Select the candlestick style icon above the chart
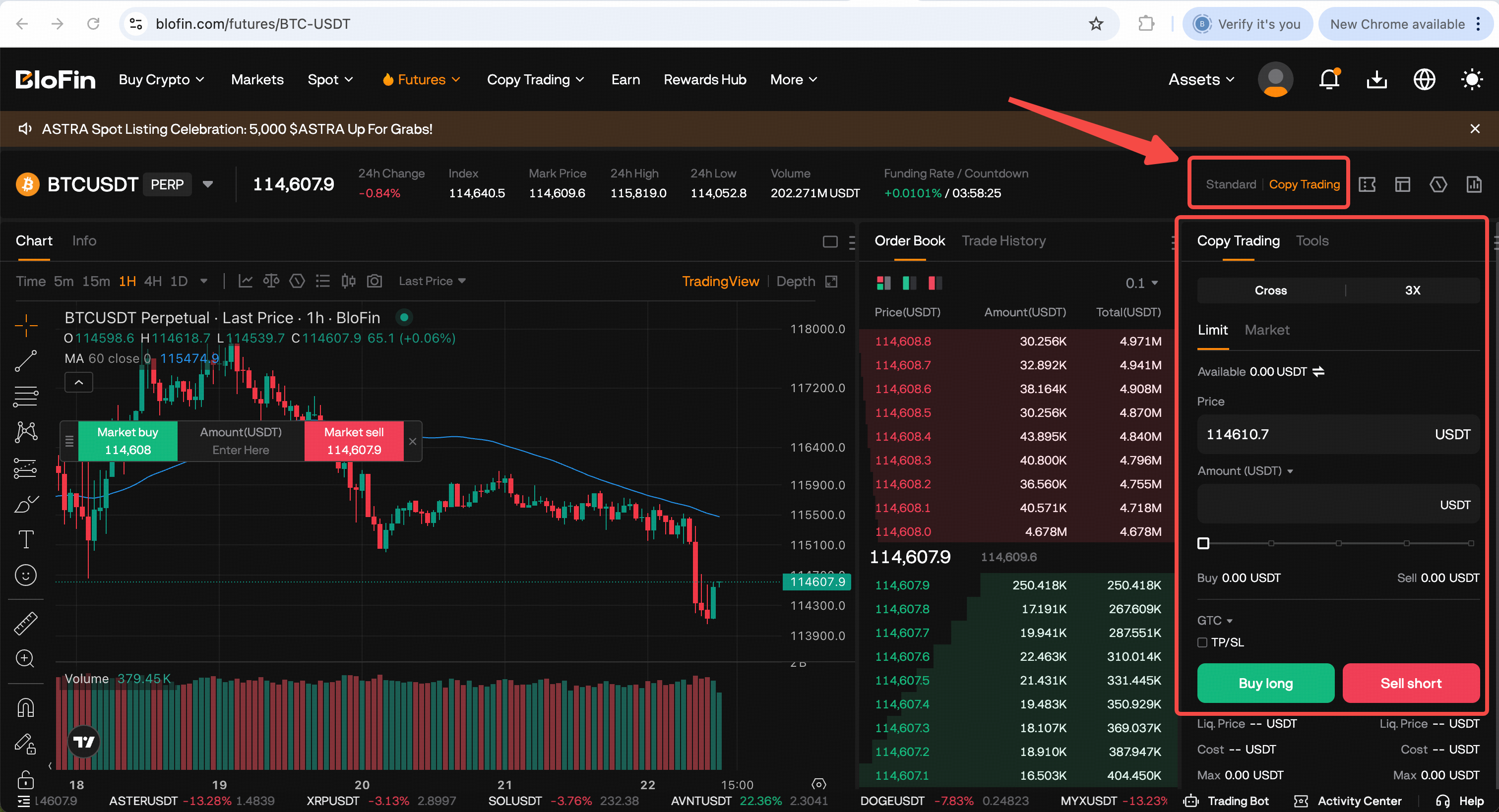Viewport: 1499px width, 812px height. point(348,281)
